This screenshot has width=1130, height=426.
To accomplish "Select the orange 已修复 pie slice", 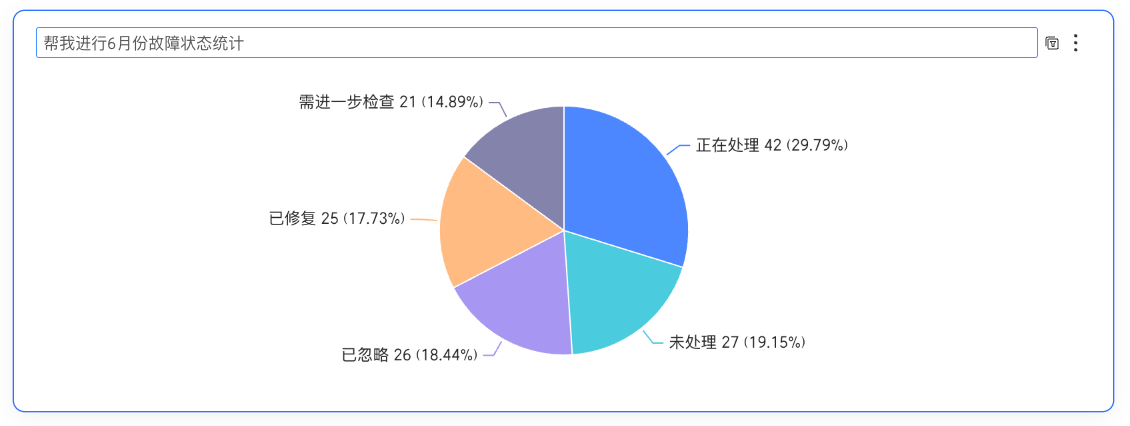I will pos(483,223).
